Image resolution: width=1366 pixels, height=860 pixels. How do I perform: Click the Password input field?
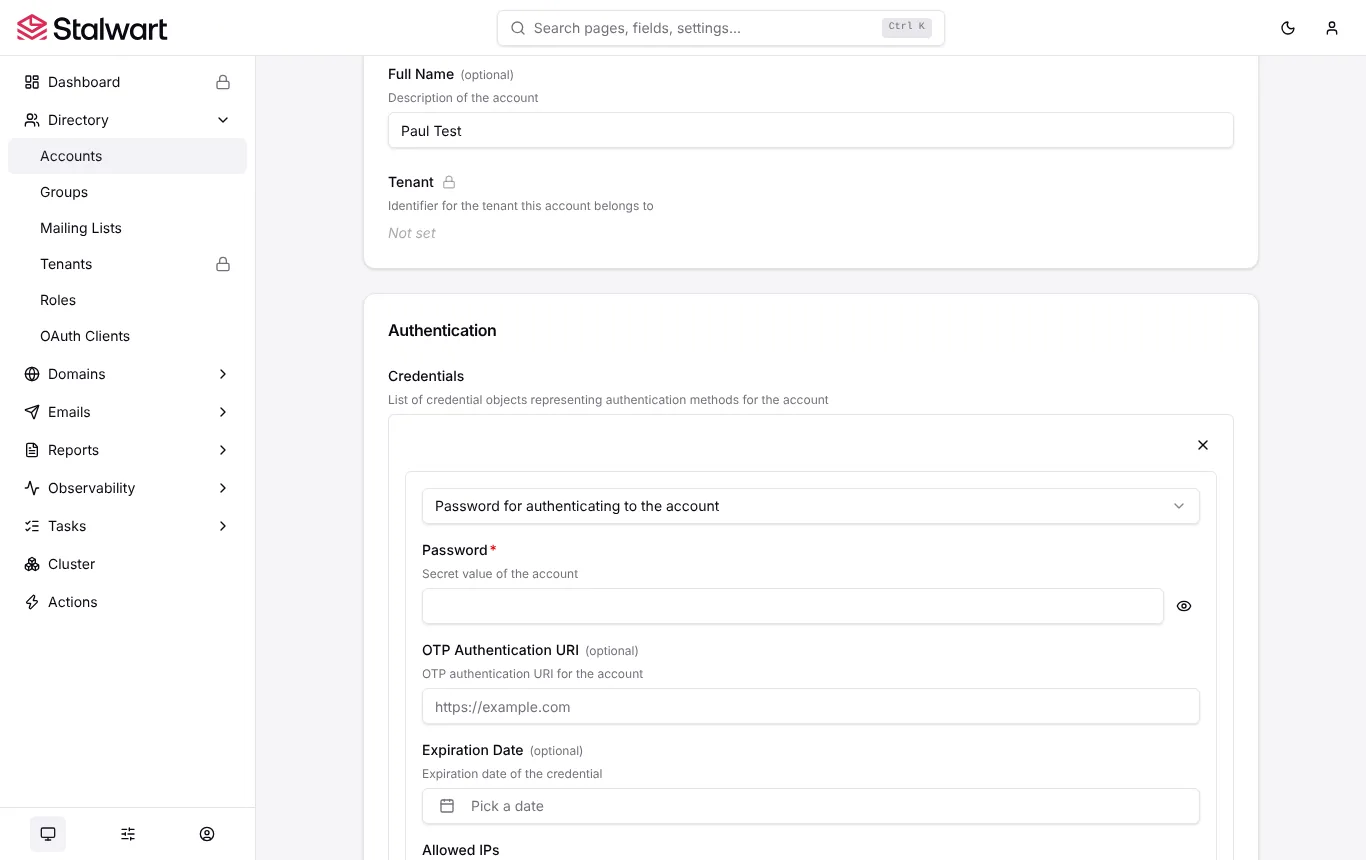click(x=793, y=606)
